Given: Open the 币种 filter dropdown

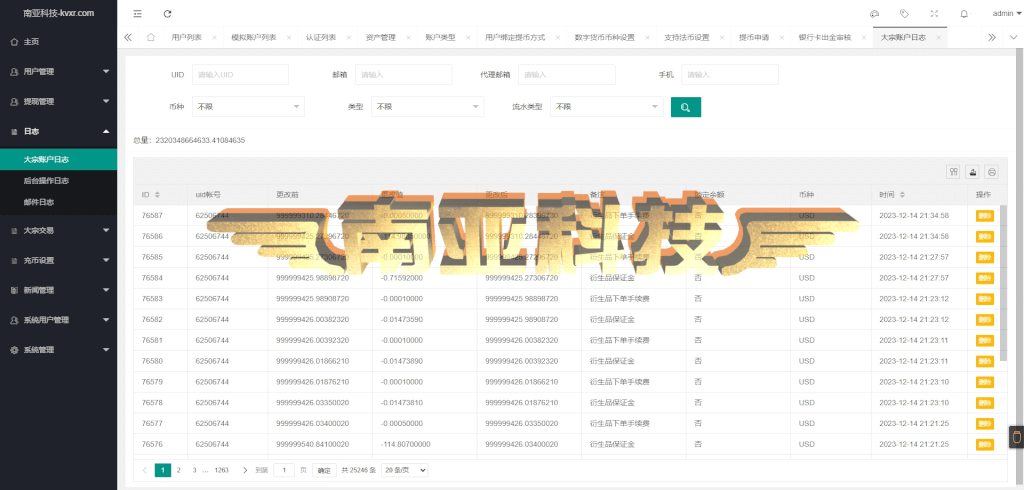Looking at the screenshot, I should click(248, 106).
